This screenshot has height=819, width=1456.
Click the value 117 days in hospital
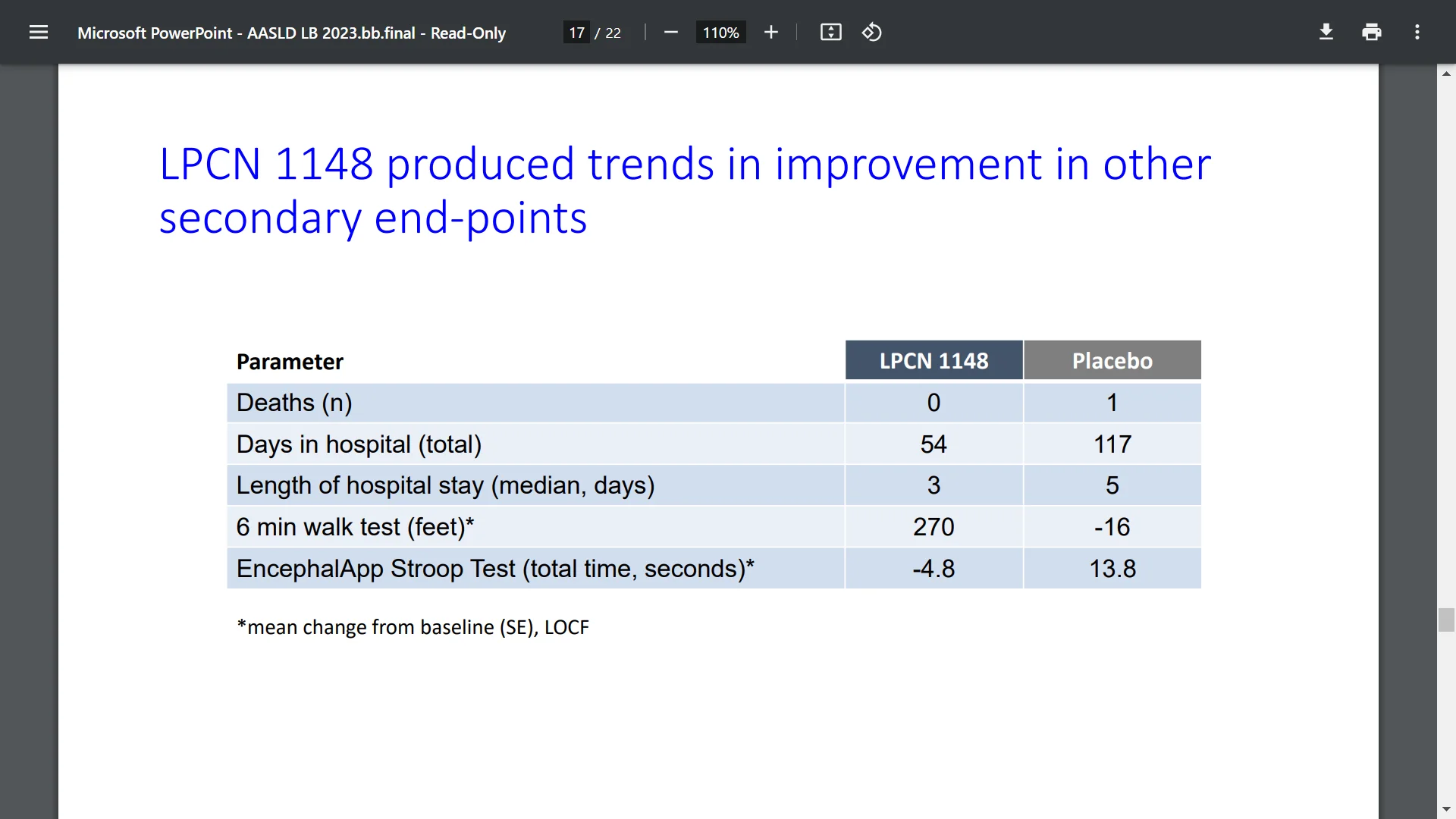(x=1112, y=444)
